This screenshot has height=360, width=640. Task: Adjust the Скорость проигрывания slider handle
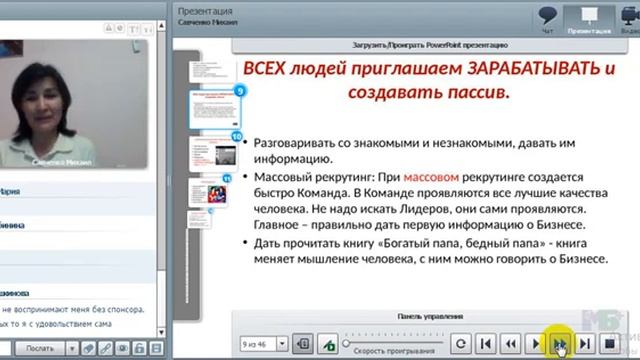(346, 343)
